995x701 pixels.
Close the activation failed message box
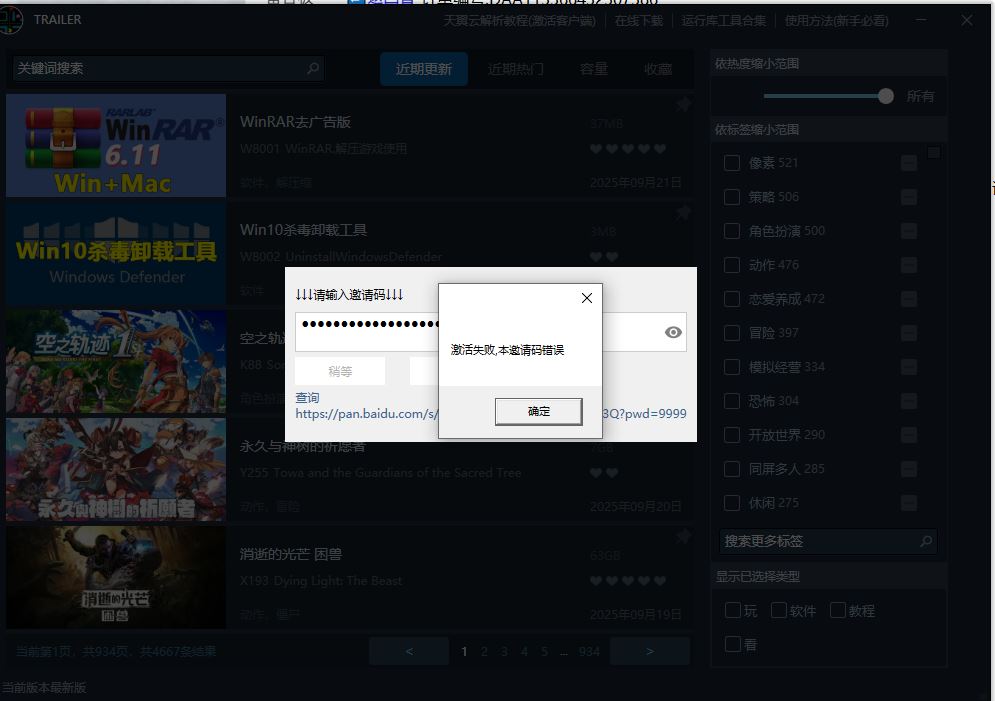click(x=587, y=298)
